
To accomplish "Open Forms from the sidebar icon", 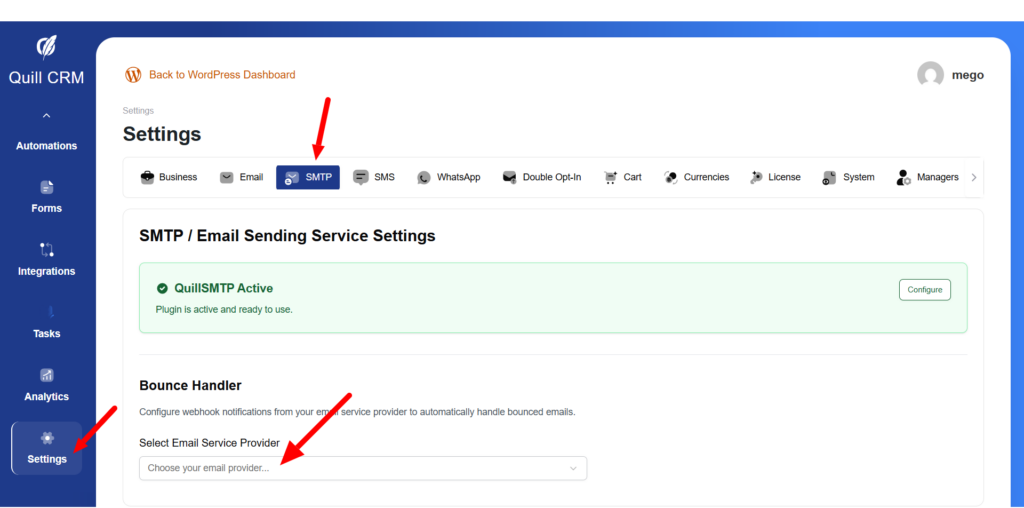I will pyautogui.click(x=47, y=187).
